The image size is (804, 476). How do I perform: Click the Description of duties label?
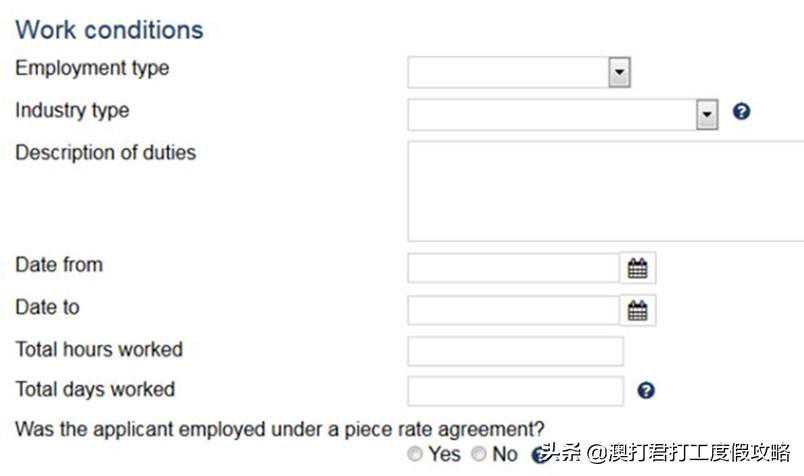point(105,153)
